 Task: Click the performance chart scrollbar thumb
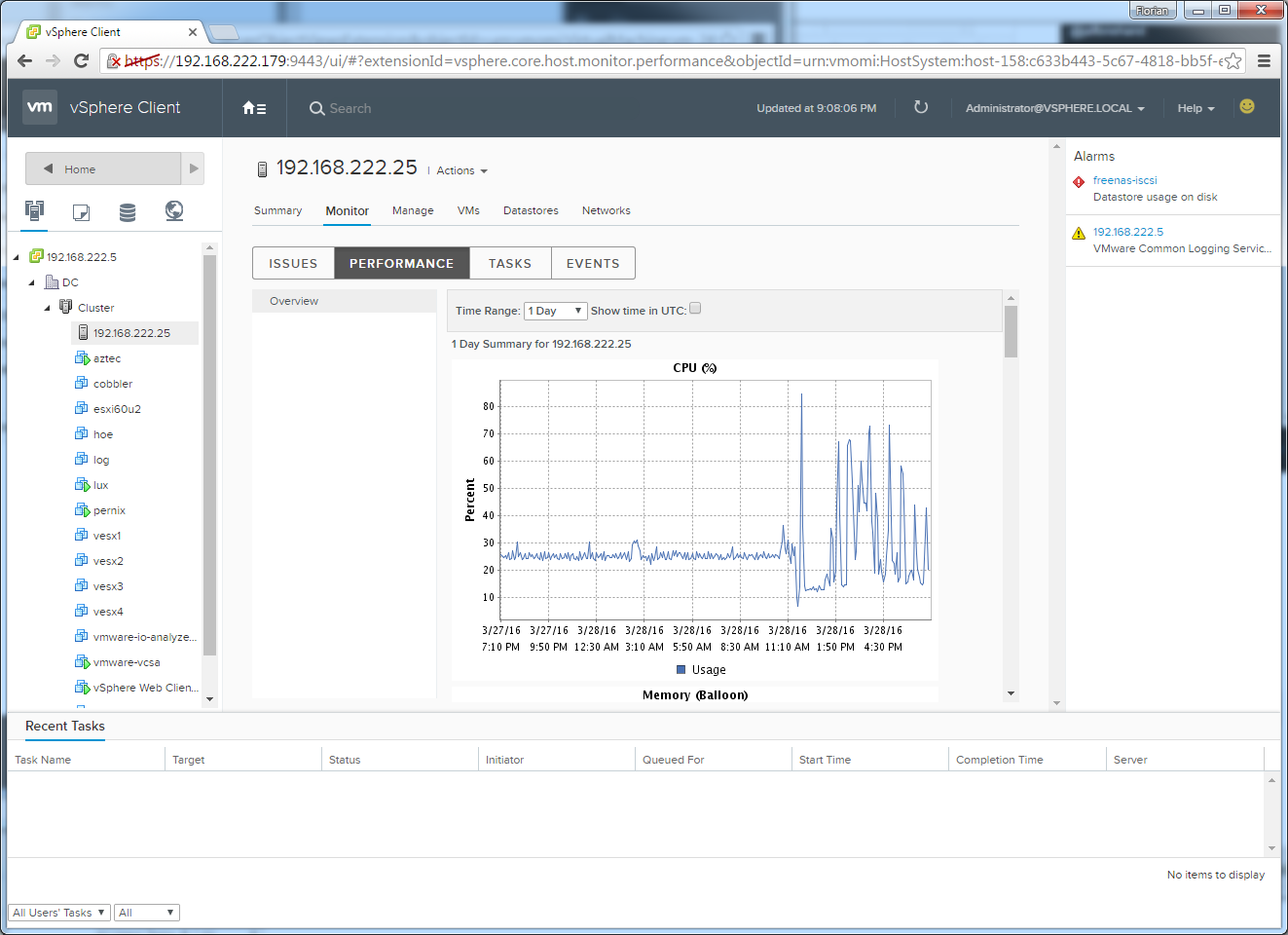pyautogui.click(x=1011, y=331)
